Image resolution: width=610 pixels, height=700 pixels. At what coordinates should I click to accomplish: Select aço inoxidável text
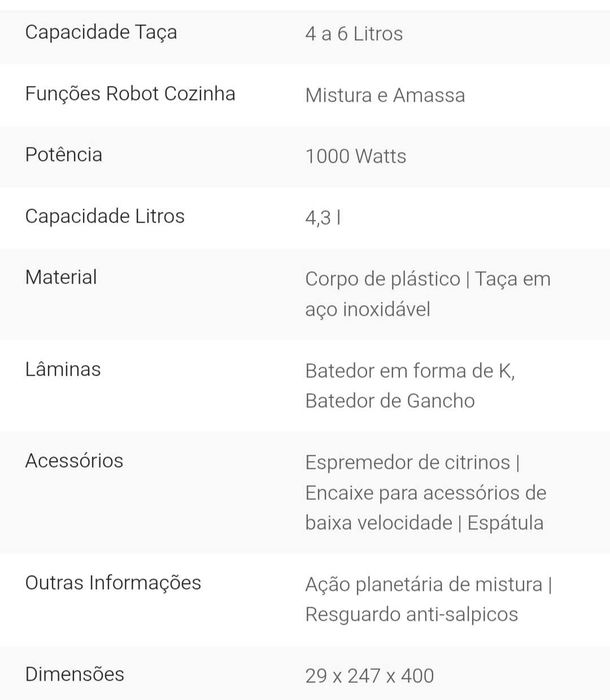tap(368, 309)
